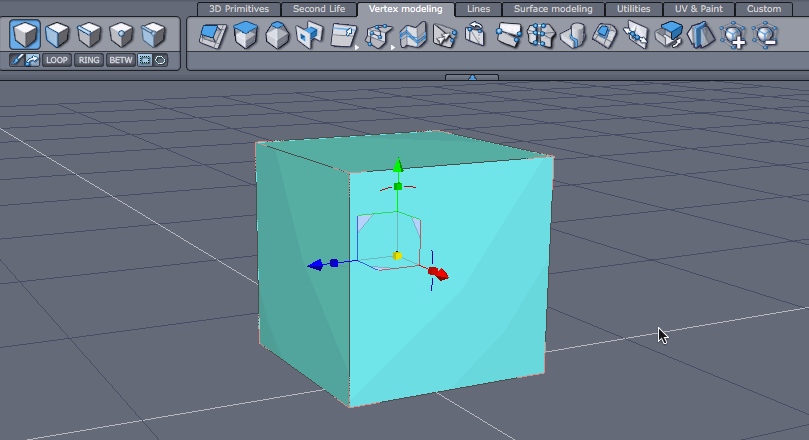Toggle lasso selection mode
The width and height of the screenshot is (809, 440).
160,60
